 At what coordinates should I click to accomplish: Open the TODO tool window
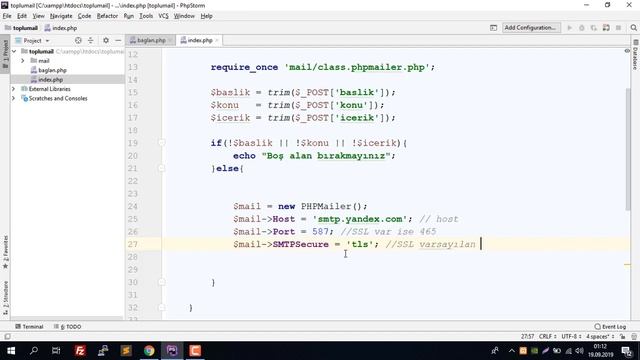click(x=67, y=327)
